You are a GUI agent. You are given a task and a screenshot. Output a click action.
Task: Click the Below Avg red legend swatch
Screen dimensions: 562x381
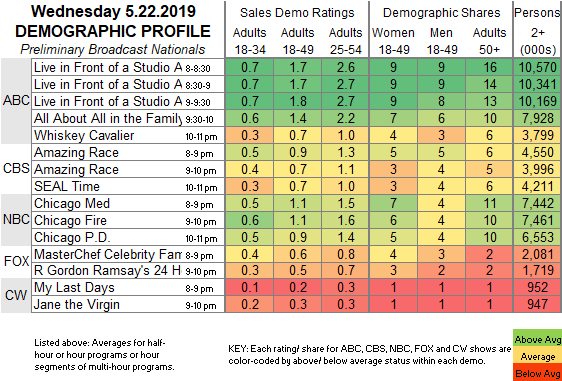pos(537,373)
